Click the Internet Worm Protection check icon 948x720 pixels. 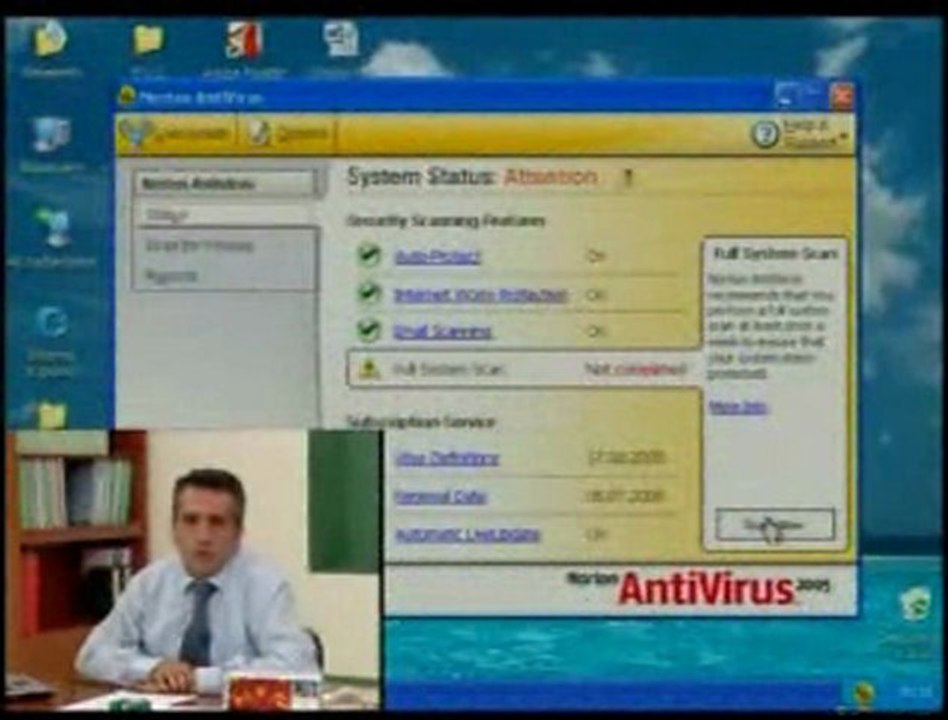point(368,293)
